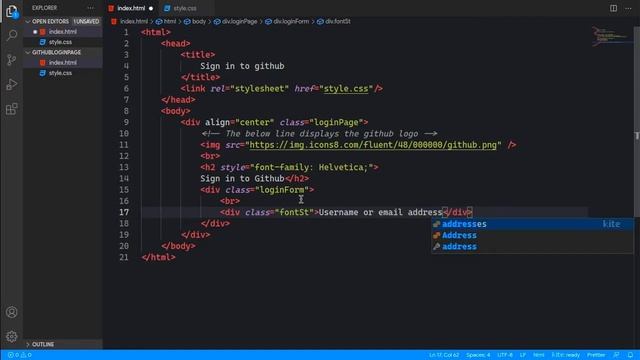Click the '1 UNSAVED' badge

(x=86, y=21)
